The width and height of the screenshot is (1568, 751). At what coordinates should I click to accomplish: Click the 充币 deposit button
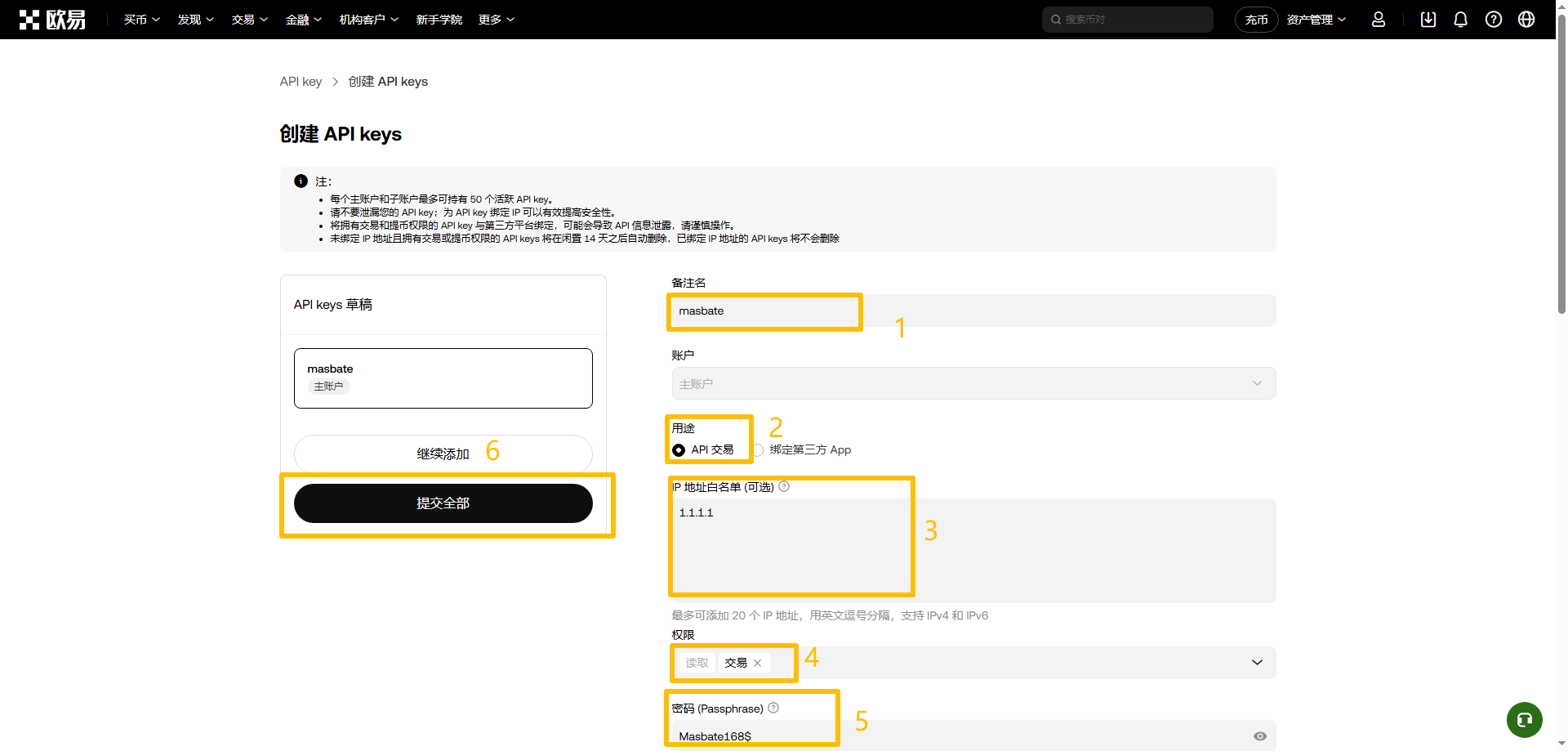(x=1257, y=20)
